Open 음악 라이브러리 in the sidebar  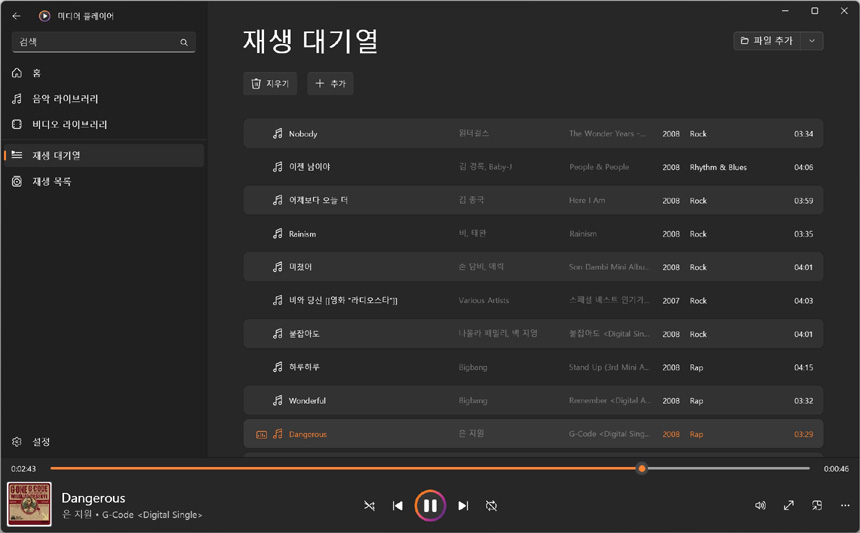point(65,99)
